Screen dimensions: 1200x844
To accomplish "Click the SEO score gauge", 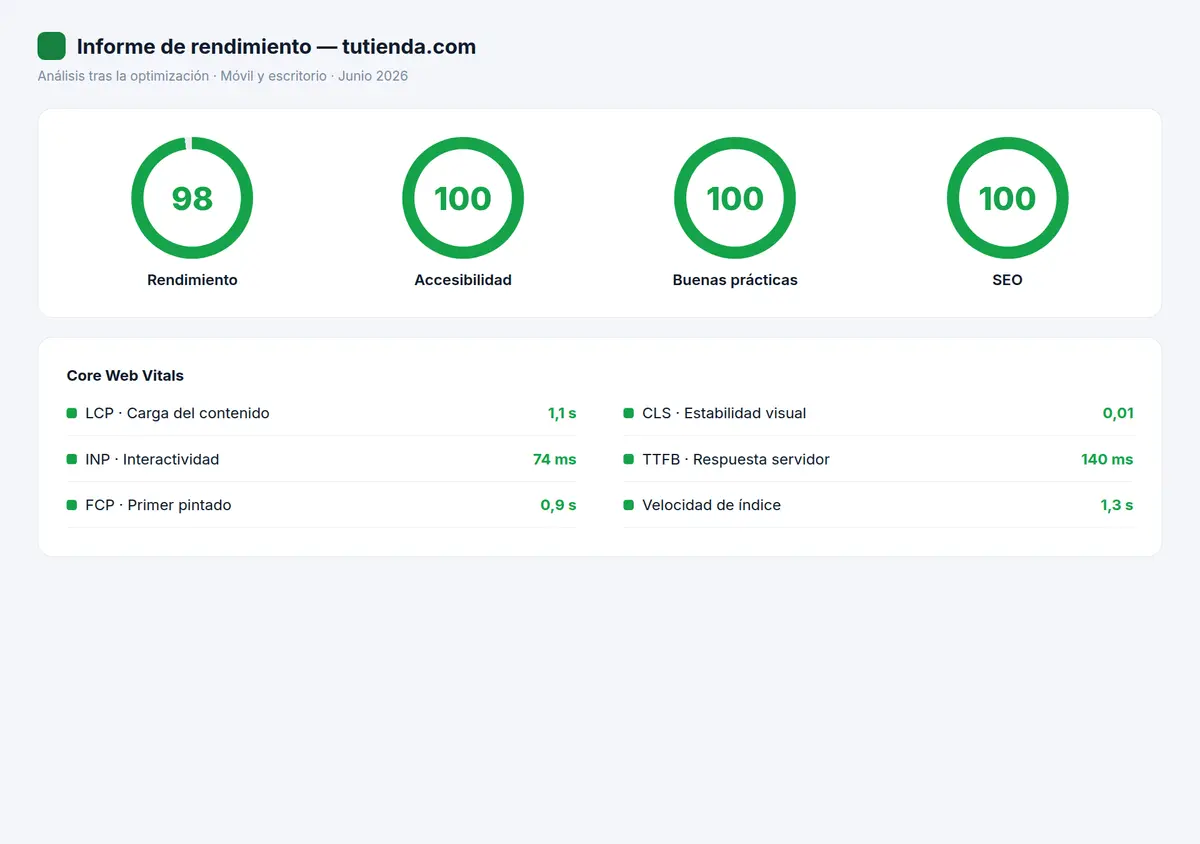I will (1007, 198).
